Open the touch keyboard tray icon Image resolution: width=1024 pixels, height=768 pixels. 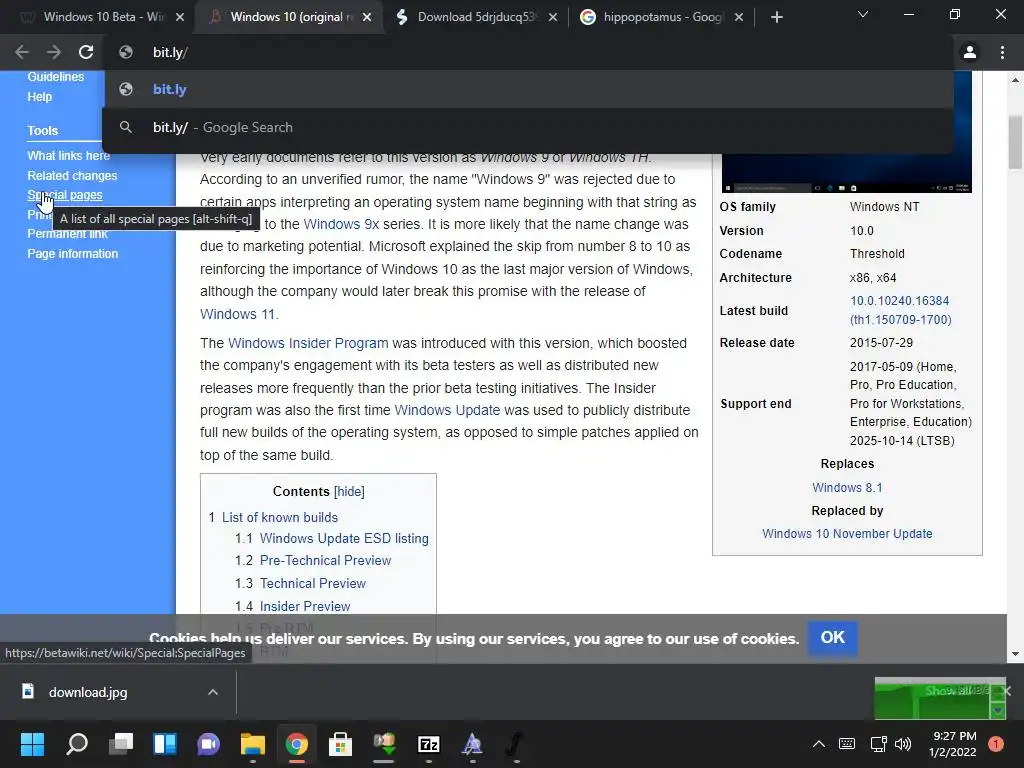846,744
